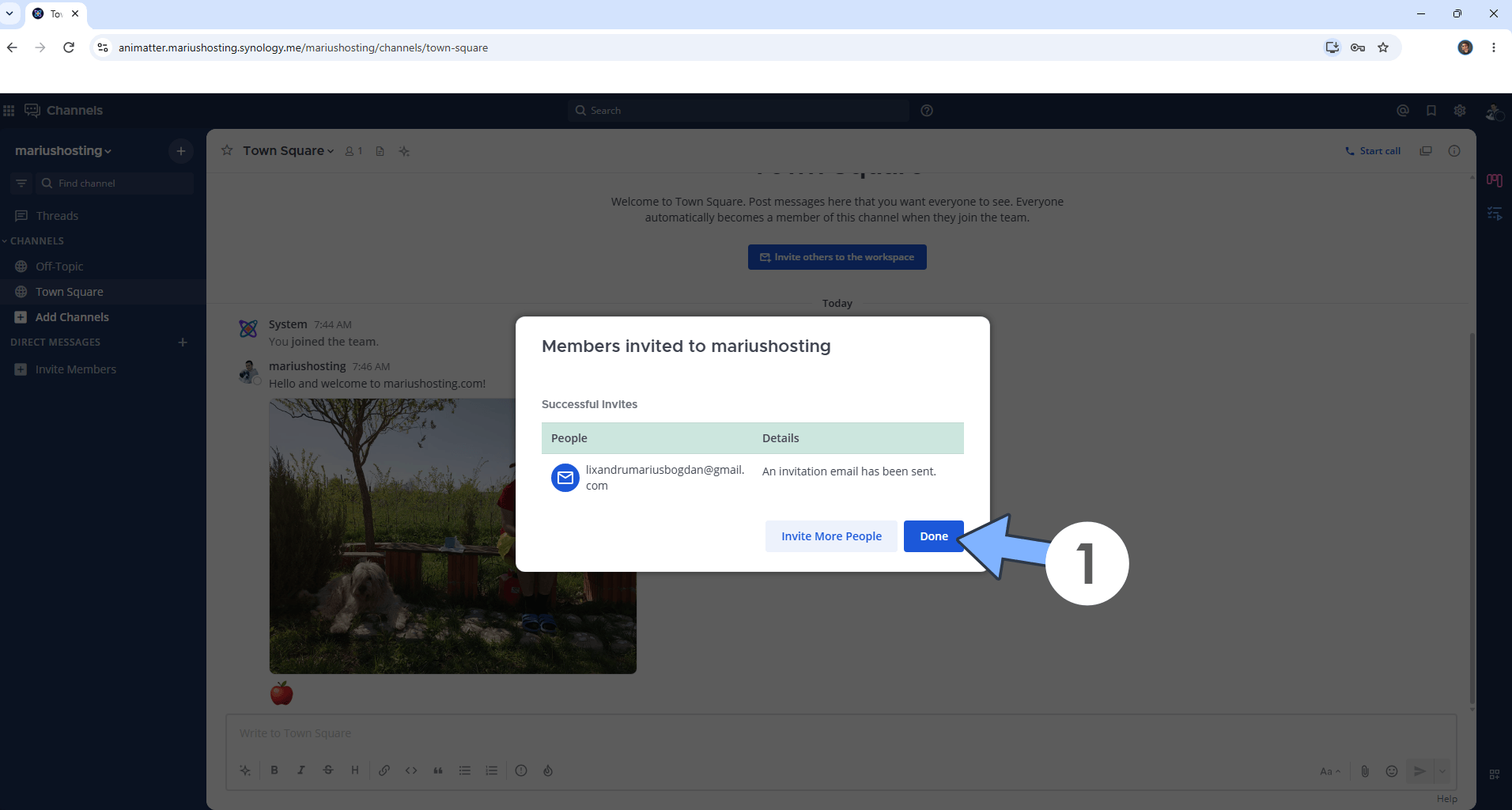The width and height of the screenshot is (1512, 810).
Task: Insert a link via link icon
Action: [384, 770]
